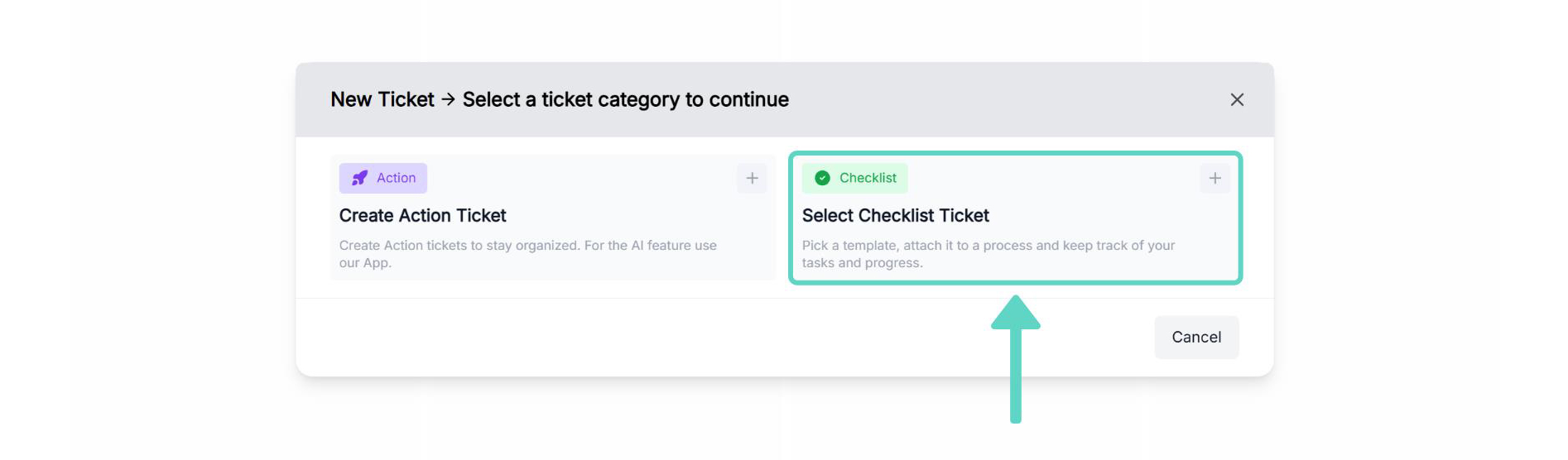Click the 'our App.' text line
Screen dimensions: 1568x460
click(364, 263)
